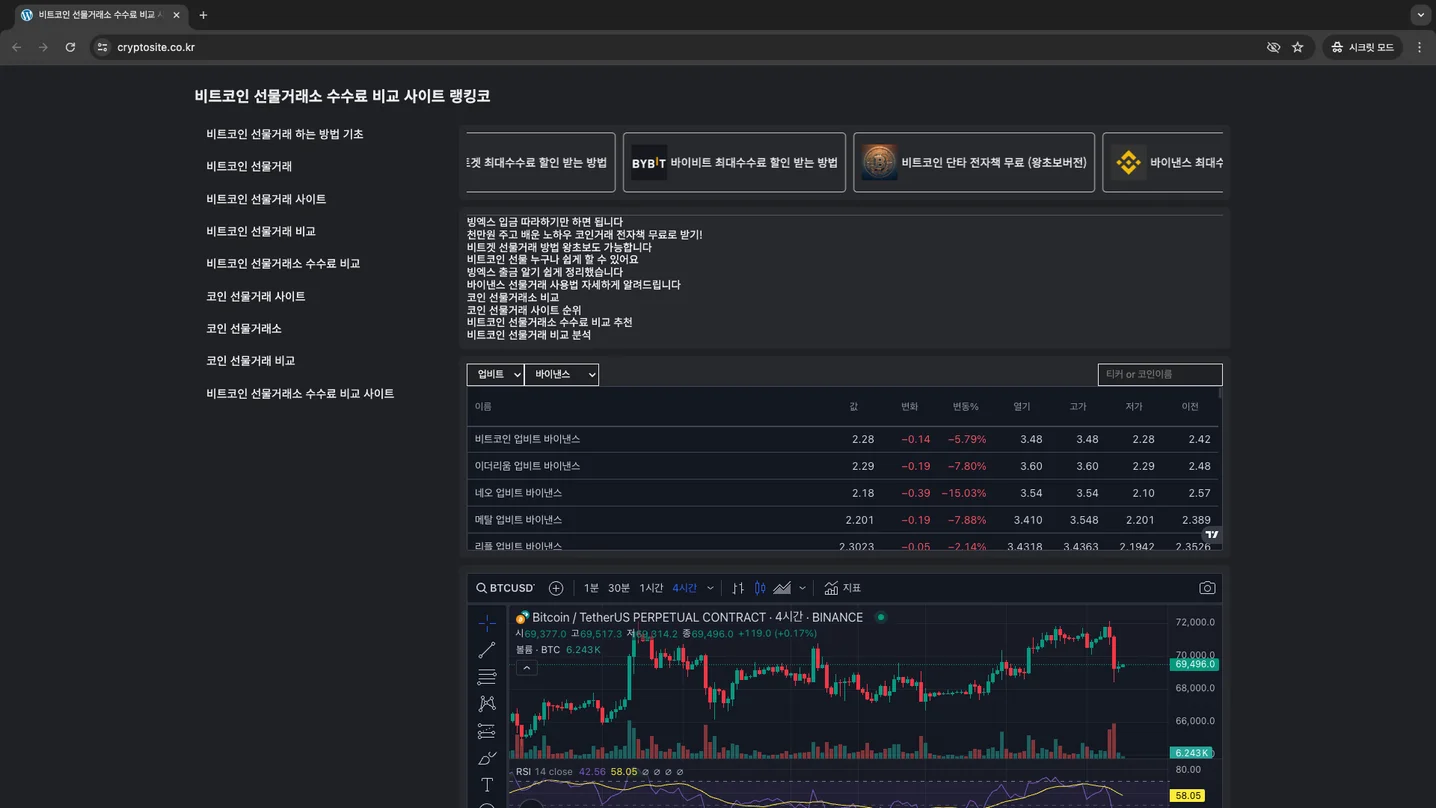The height and width of the screenshot is (808, 1436).
Task: Click the green market status dot
Action: pos(881,617)
